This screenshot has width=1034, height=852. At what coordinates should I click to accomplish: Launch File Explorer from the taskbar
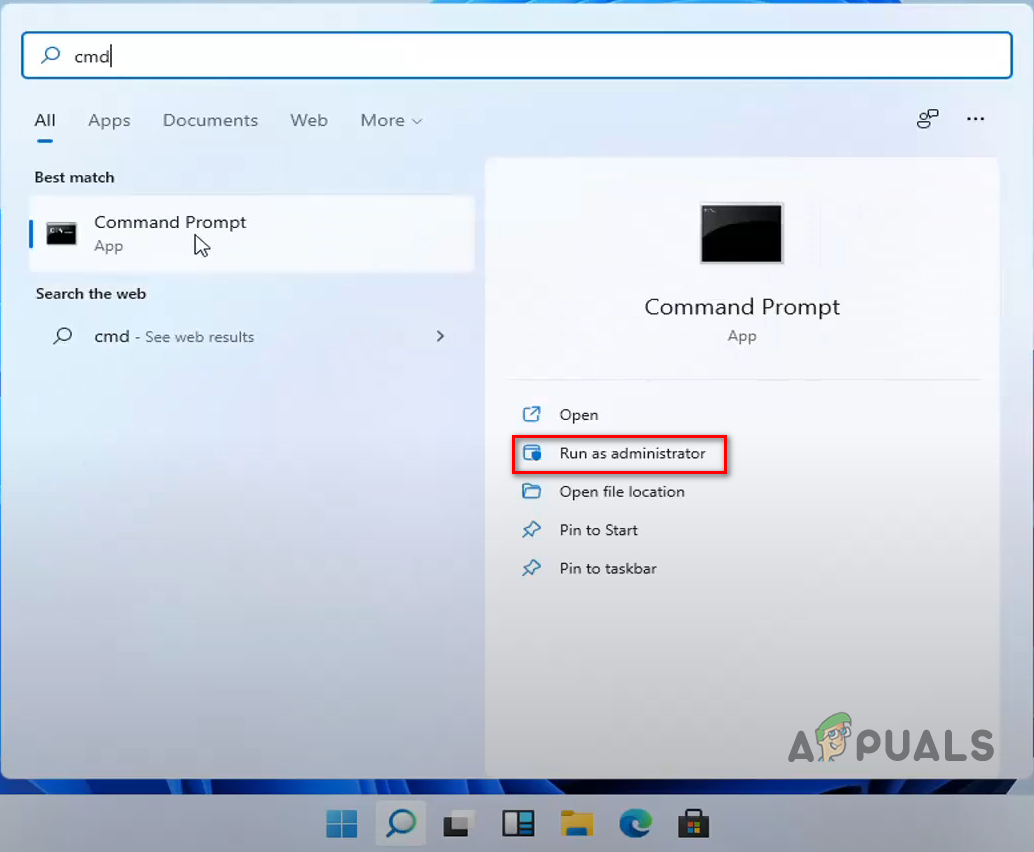click(577, 824)
